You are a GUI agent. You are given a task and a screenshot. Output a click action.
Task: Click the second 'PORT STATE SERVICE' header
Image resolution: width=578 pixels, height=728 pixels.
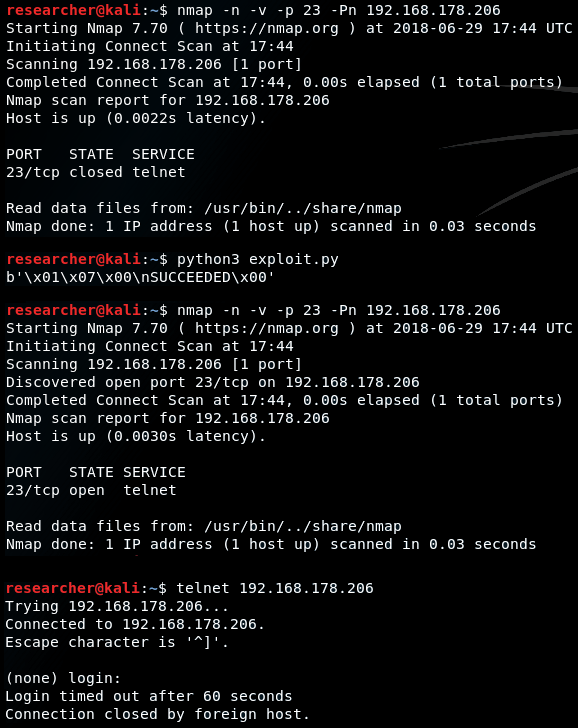pyautogui.click(x=96, y=472)
